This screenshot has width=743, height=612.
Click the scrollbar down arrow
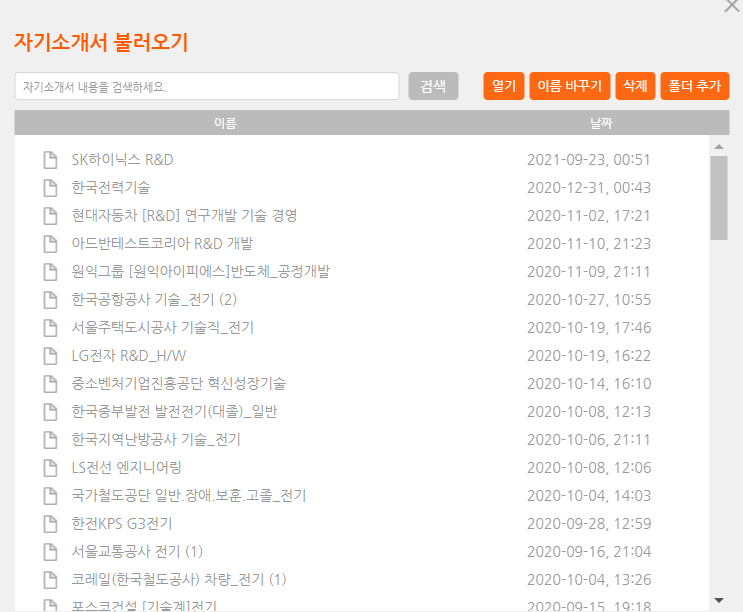pos(719,601)
